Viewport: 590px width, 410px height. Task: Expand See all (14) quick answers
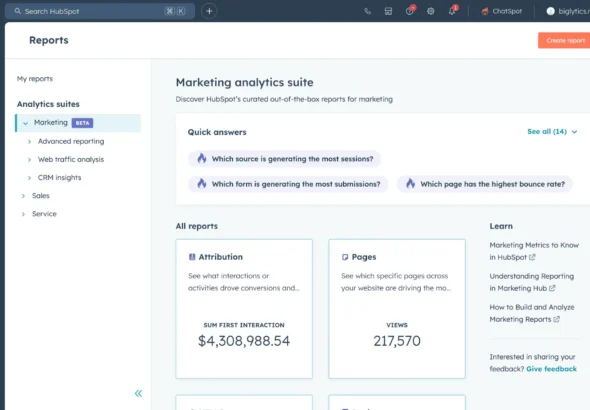(552, 132)
